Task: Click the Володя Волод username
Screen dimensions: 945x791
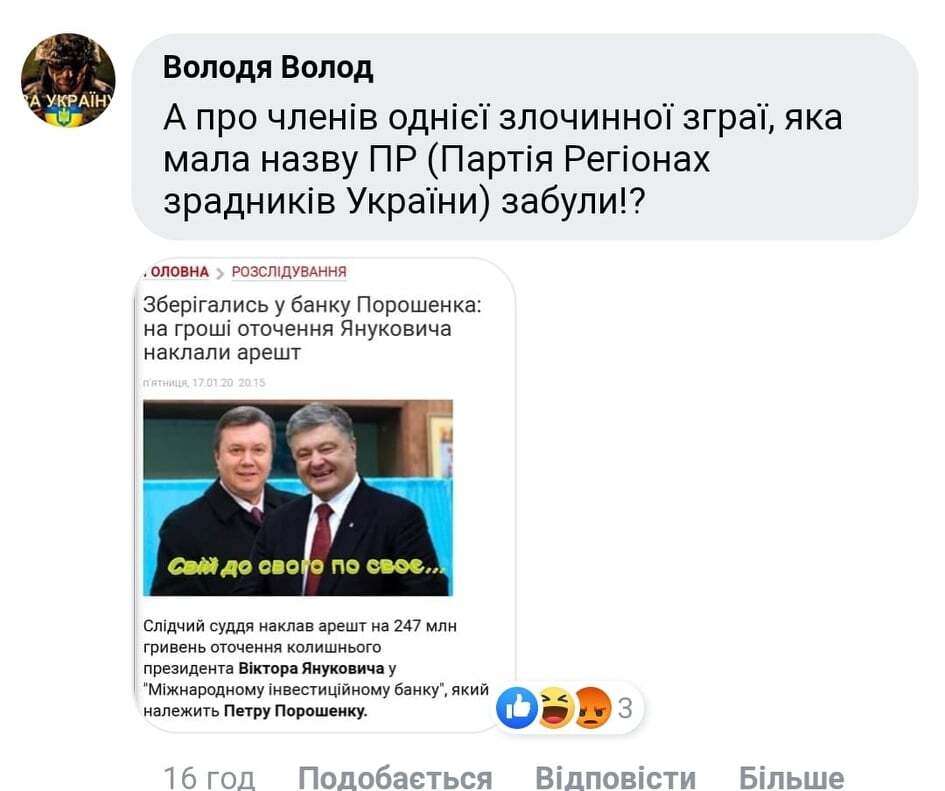Action: [x=268, y=68]
